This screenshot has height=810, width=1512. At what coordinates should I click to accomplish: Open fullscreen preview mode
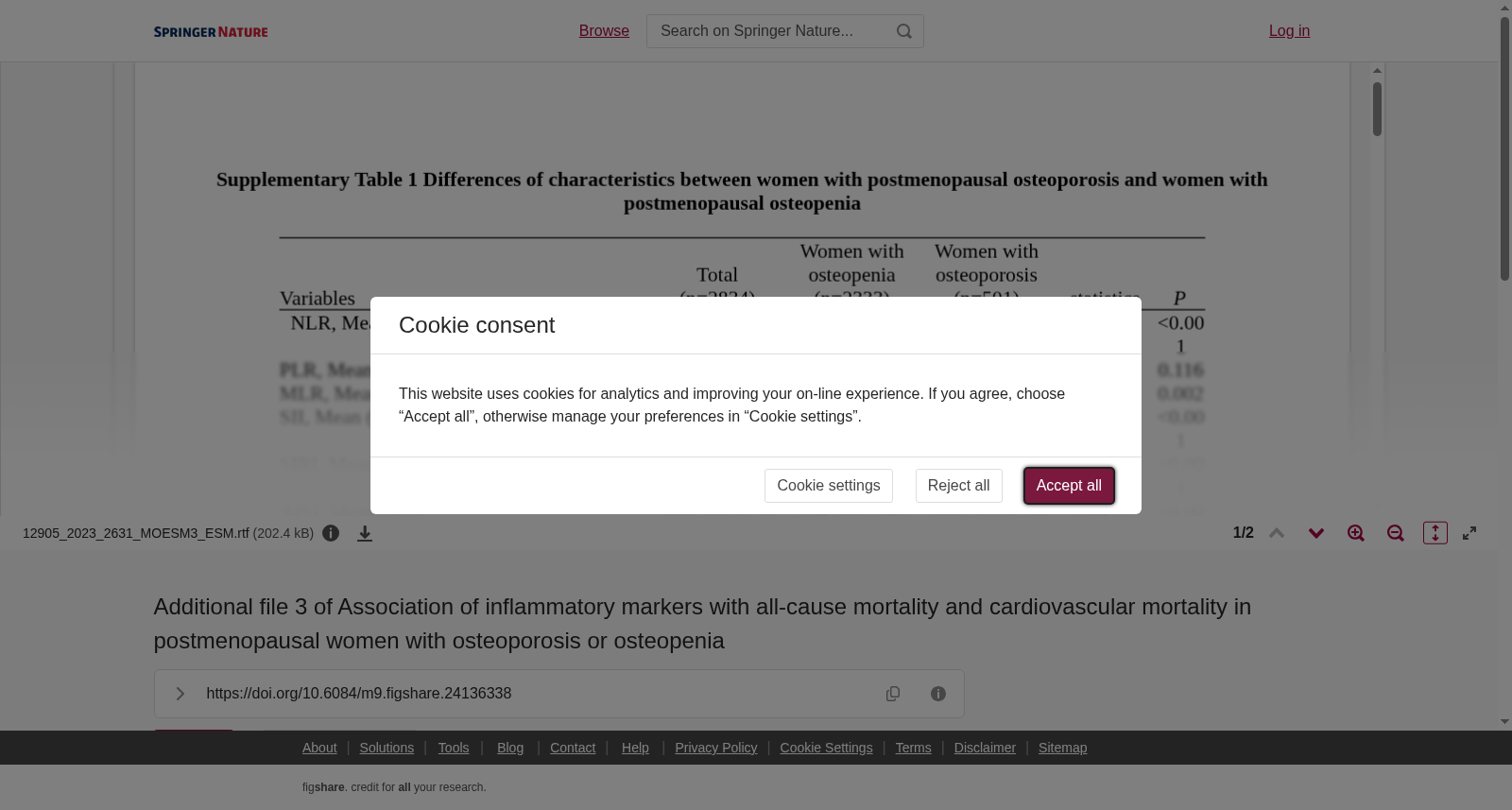point(1469,533)
